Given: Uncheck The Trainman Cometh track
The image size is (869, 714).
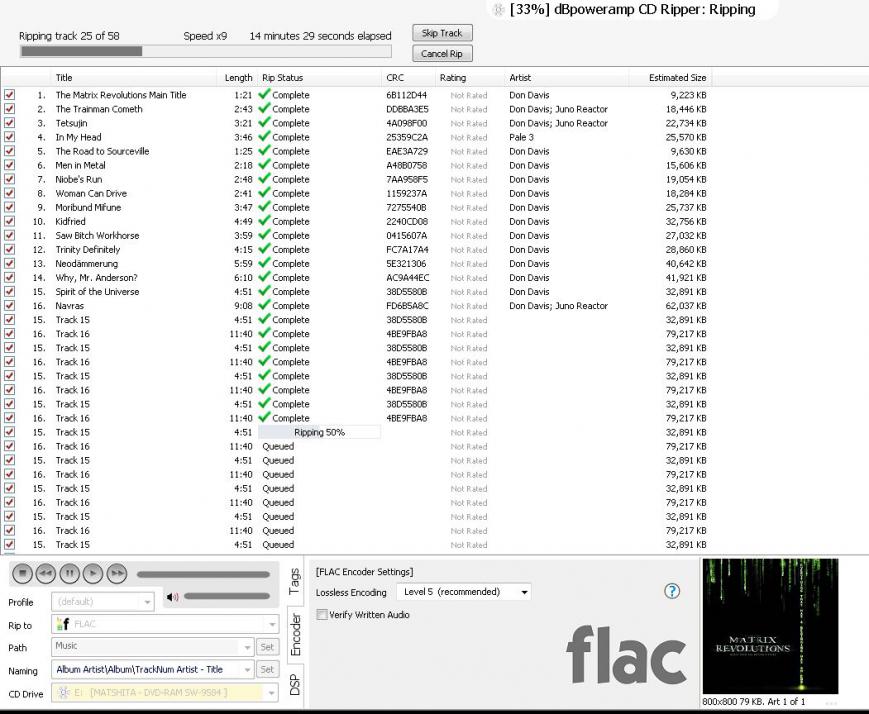Looking at the screenshot, I should coord(9,109).
